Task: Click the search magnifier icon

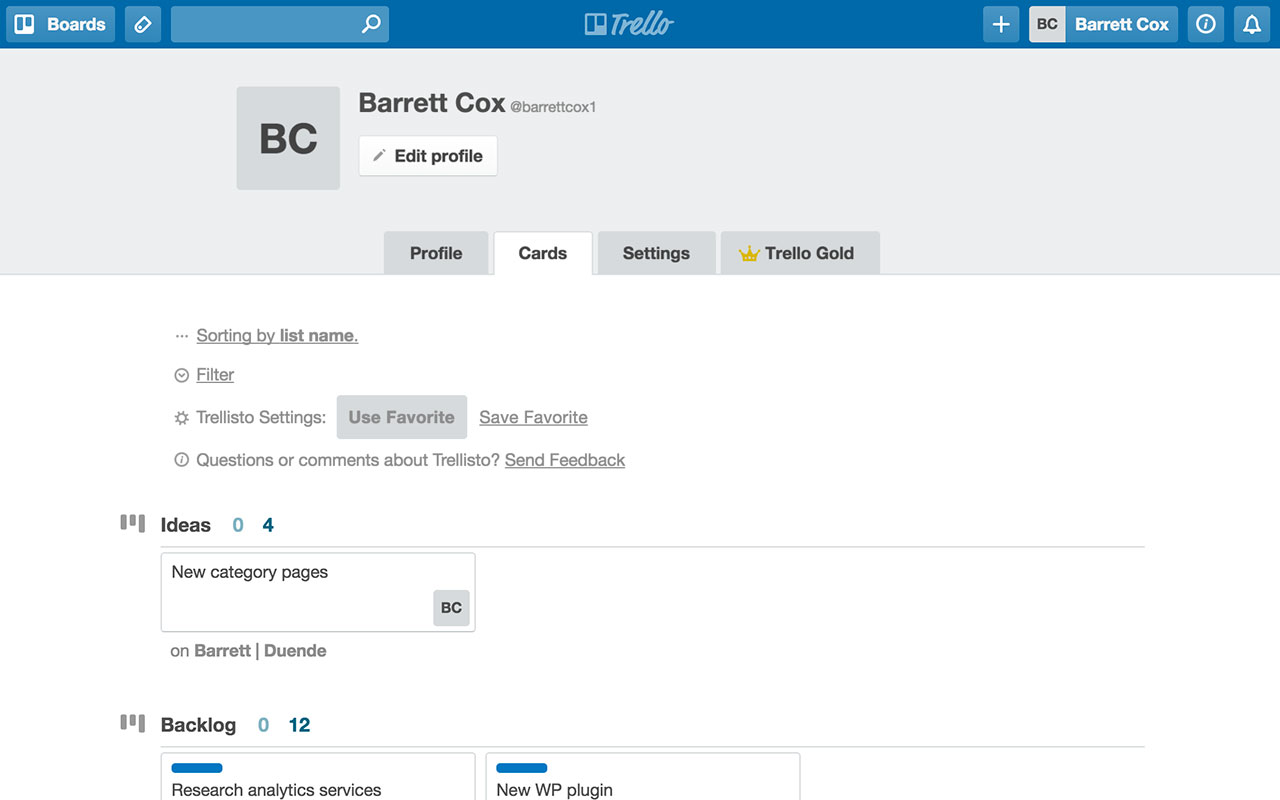Action: point(371,24)
